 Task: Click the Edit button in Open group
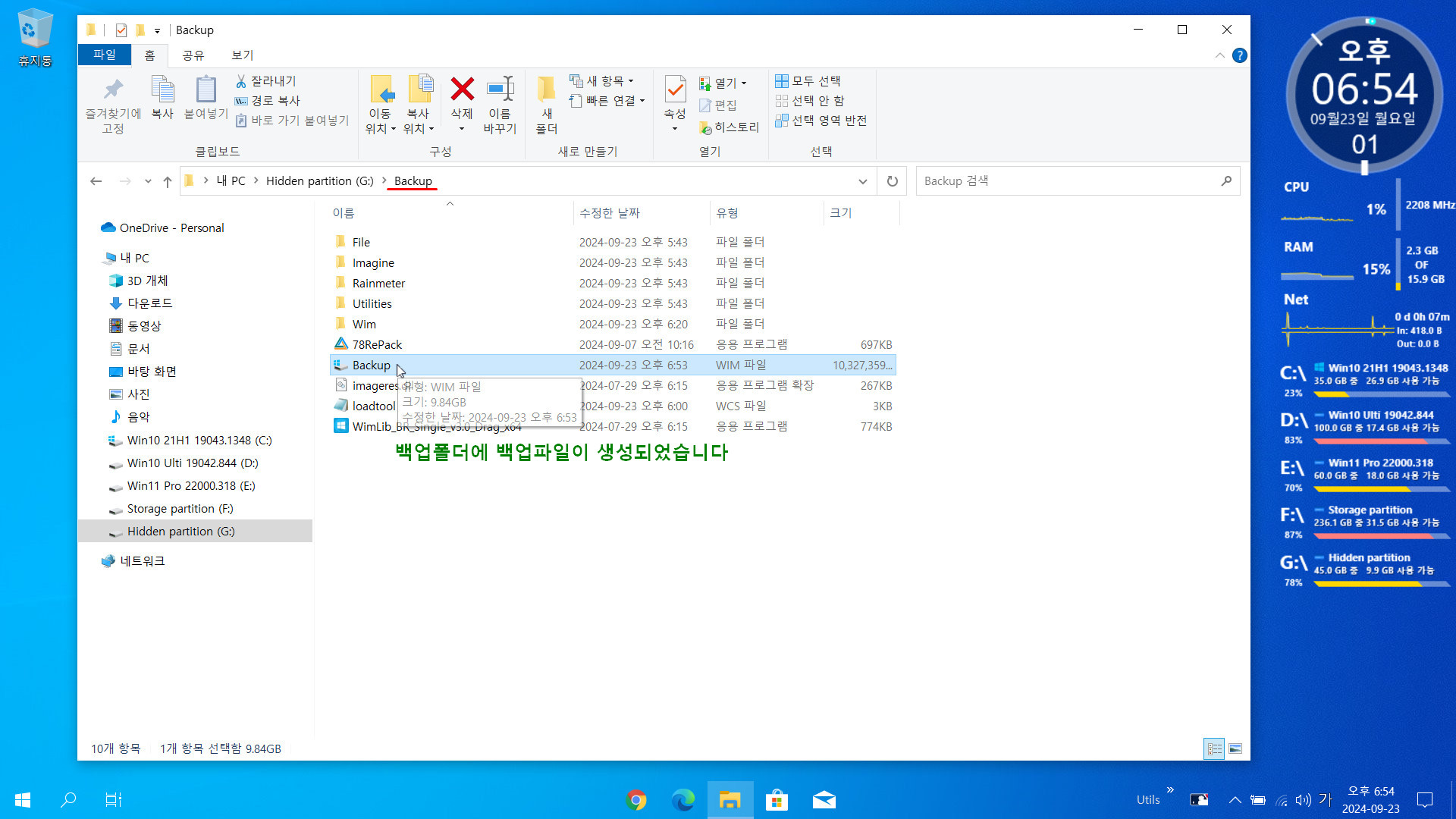tap(717, 105)
